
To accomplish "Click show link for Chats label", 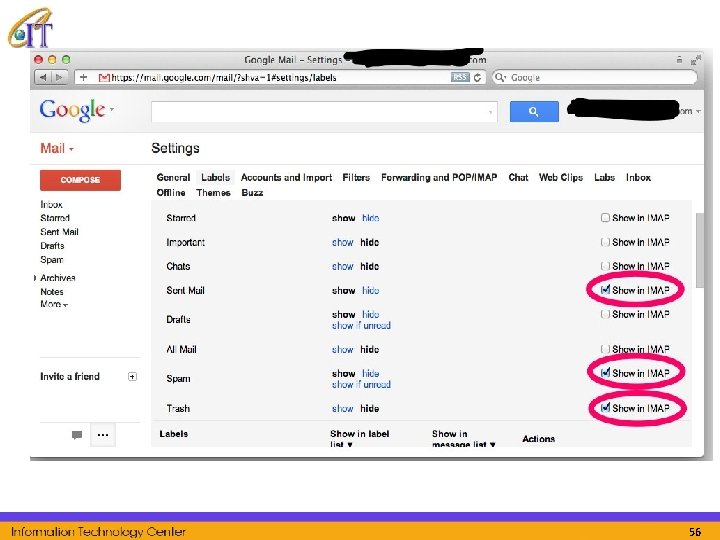I will [x=343, y=266].
